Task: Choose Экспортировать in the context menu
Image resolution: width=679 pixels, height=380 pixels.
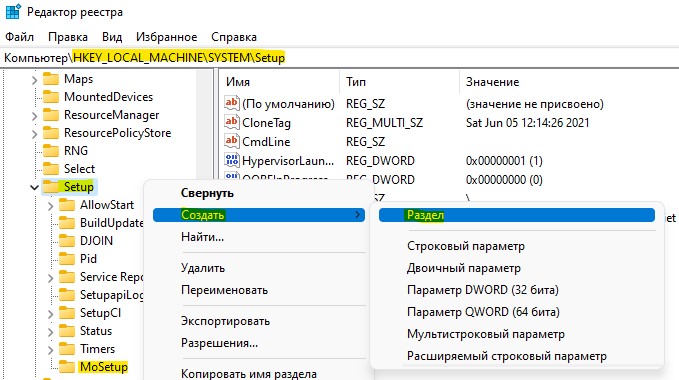Action: 259,321
